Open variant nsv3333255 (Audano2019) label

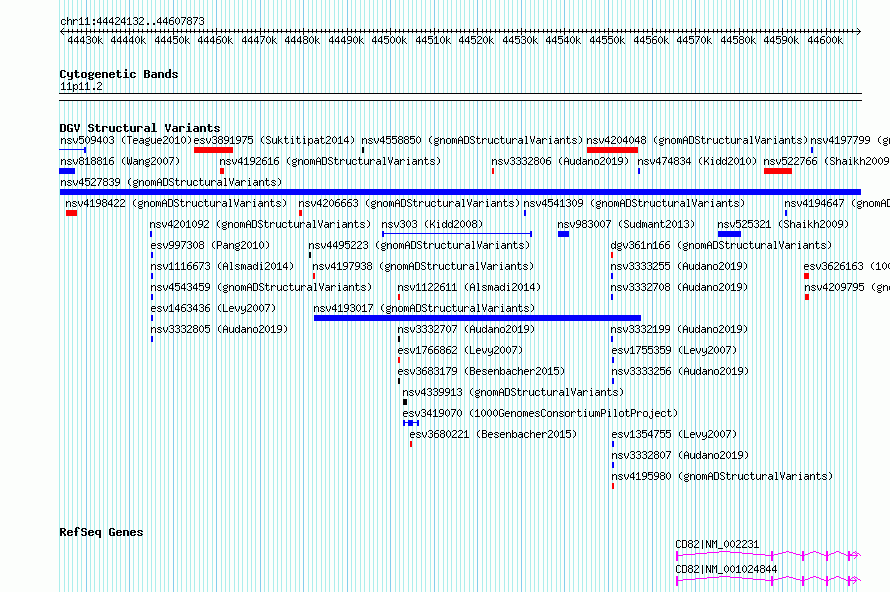(x=679, y=266)
